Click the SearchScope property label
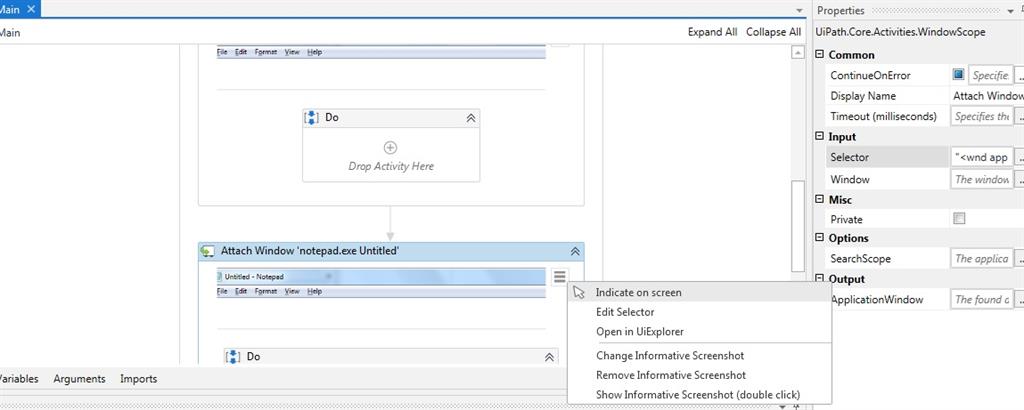Image resolution: width=1024 pixels, height=410 pixels. (860, 259)
